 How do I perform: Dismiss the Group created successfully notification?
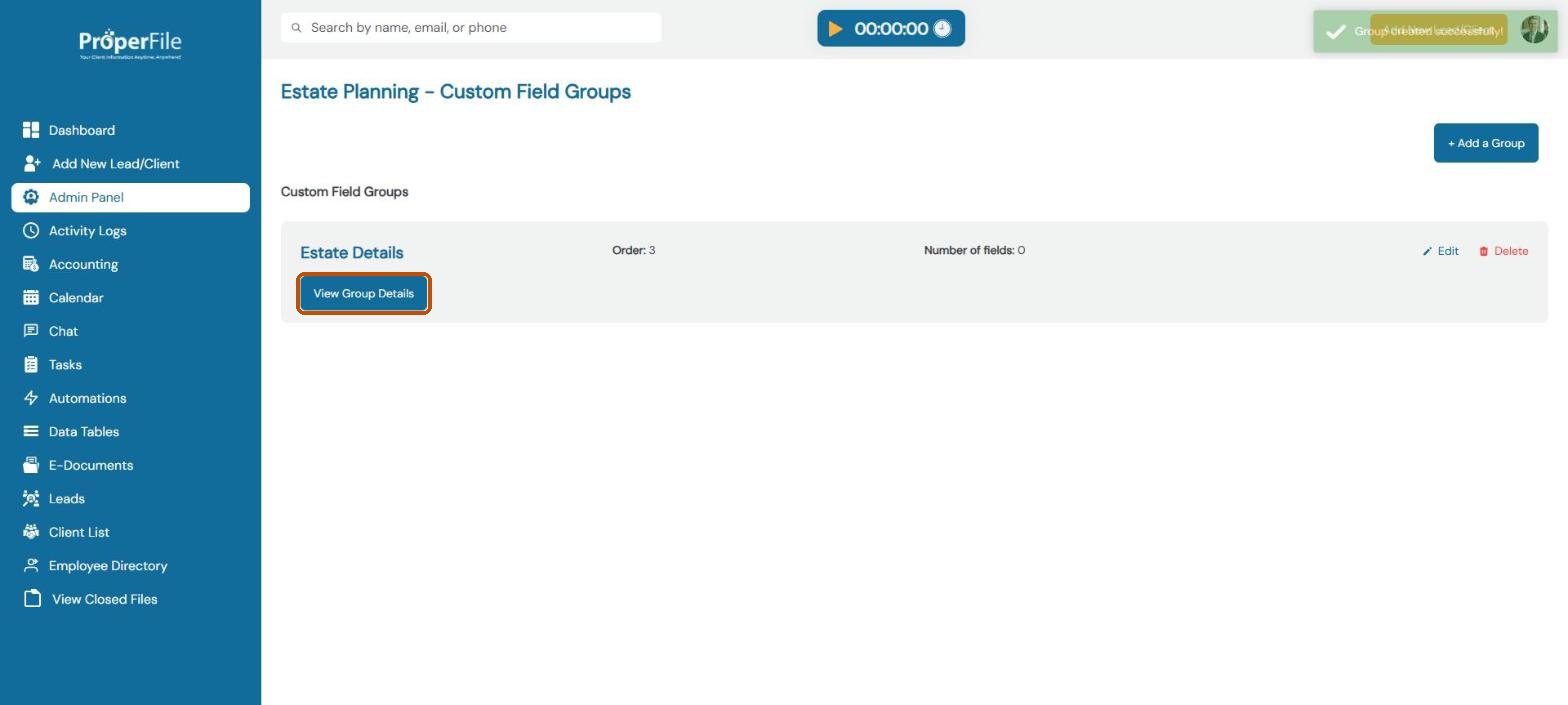click(x=1435, y=31)
